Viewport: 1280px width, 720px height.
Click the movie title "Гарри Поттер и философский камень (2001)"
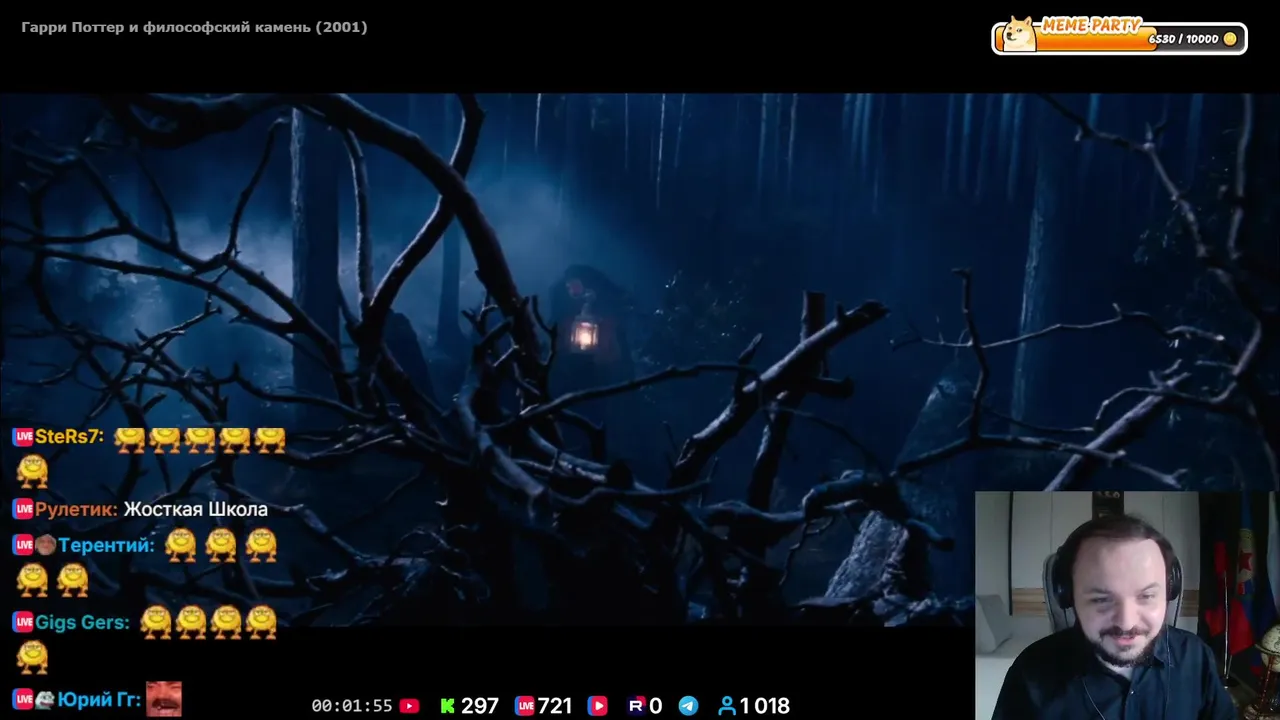pos(194,27)
